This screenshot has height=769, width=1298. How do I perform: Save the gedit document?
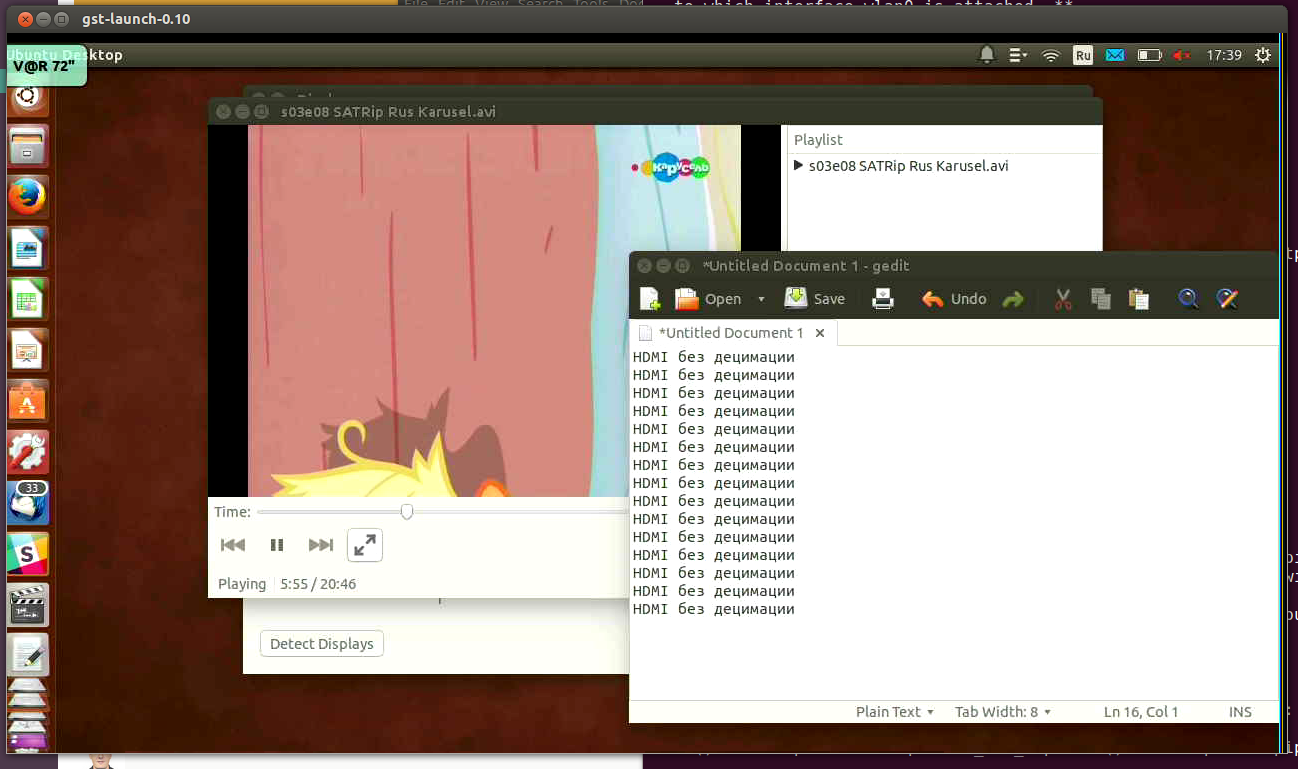815,298
